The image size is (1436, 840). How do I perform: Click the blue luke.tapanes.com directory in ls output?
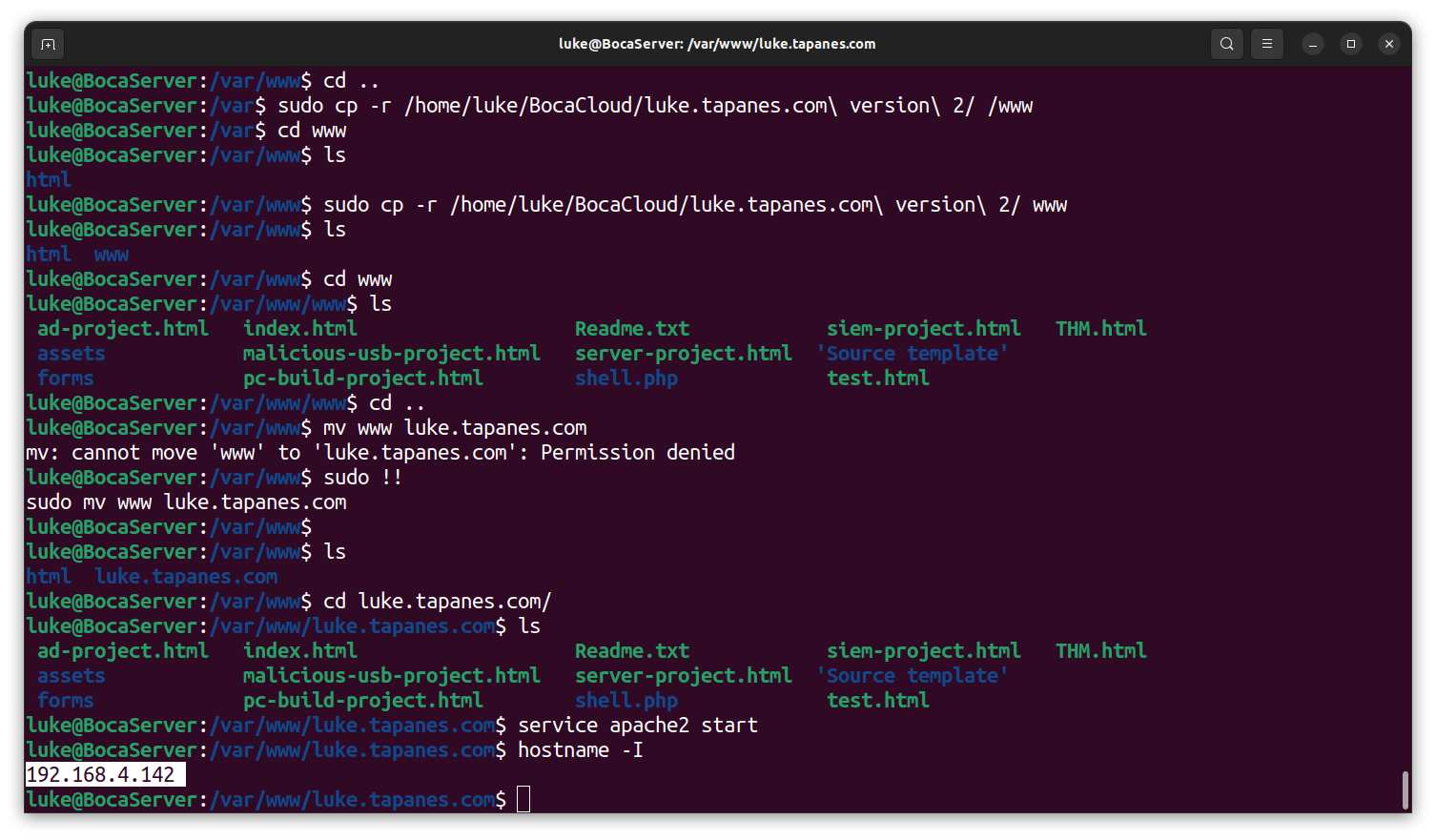click(186, 576)
